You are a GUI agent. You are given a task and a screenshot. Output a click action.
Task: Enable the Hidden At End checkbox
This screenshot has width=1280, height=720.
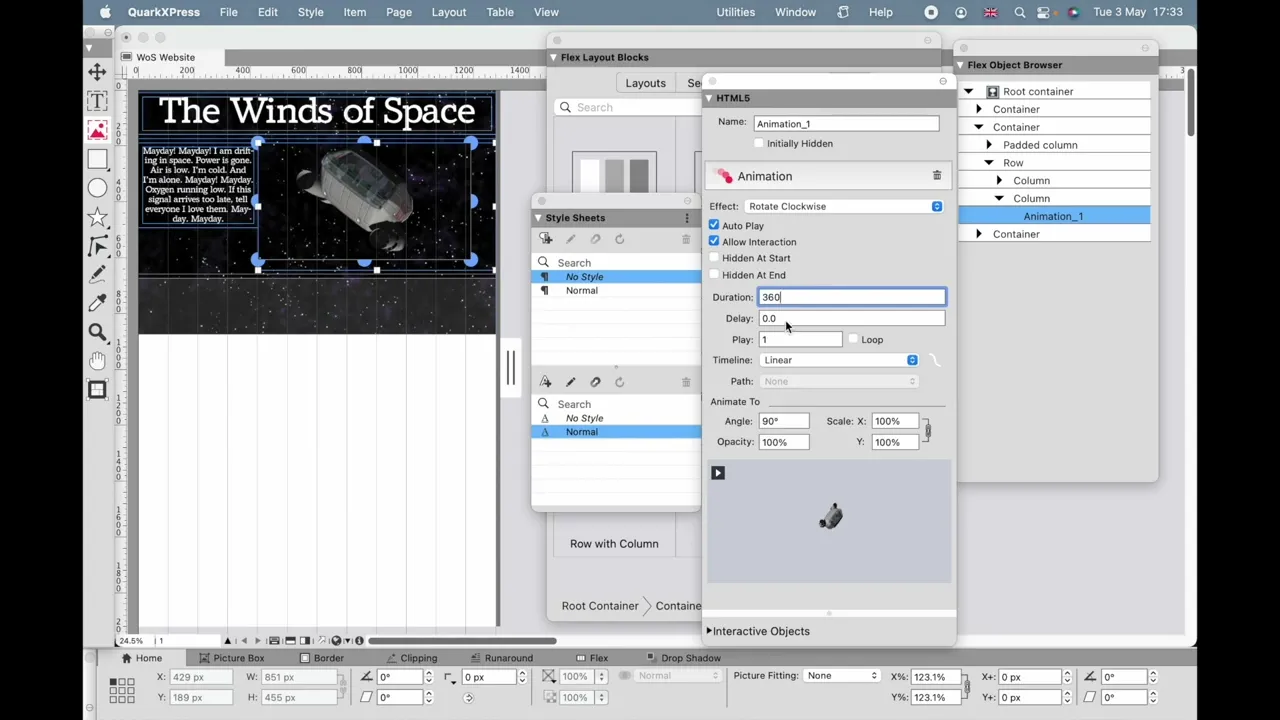click(x=714, y=275)
